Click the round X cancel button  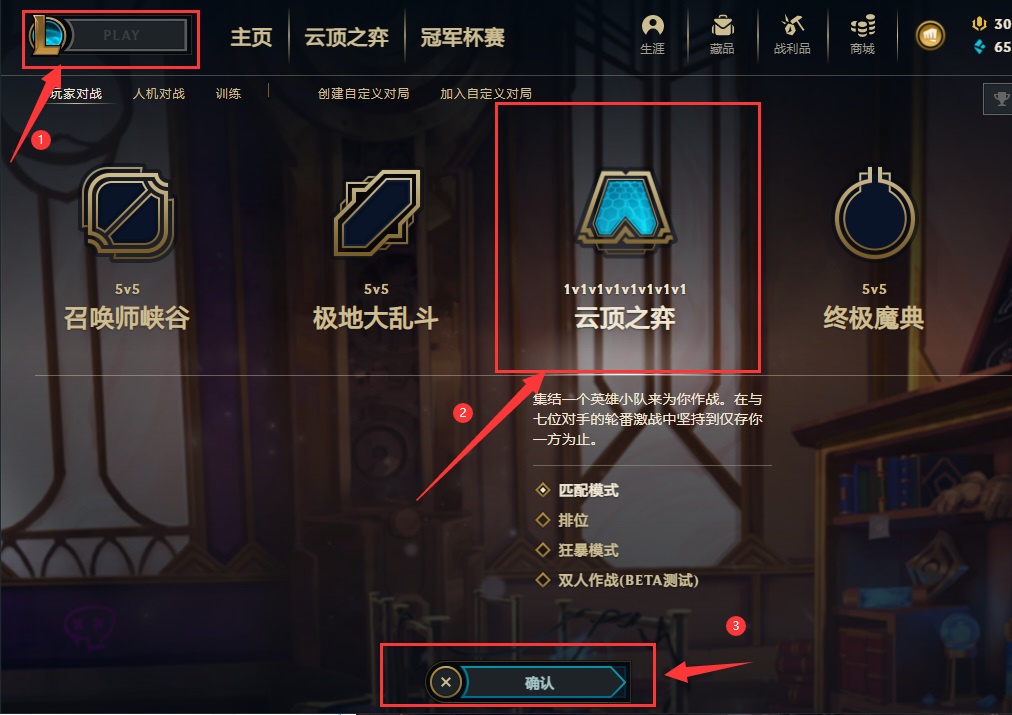(445, 682)
